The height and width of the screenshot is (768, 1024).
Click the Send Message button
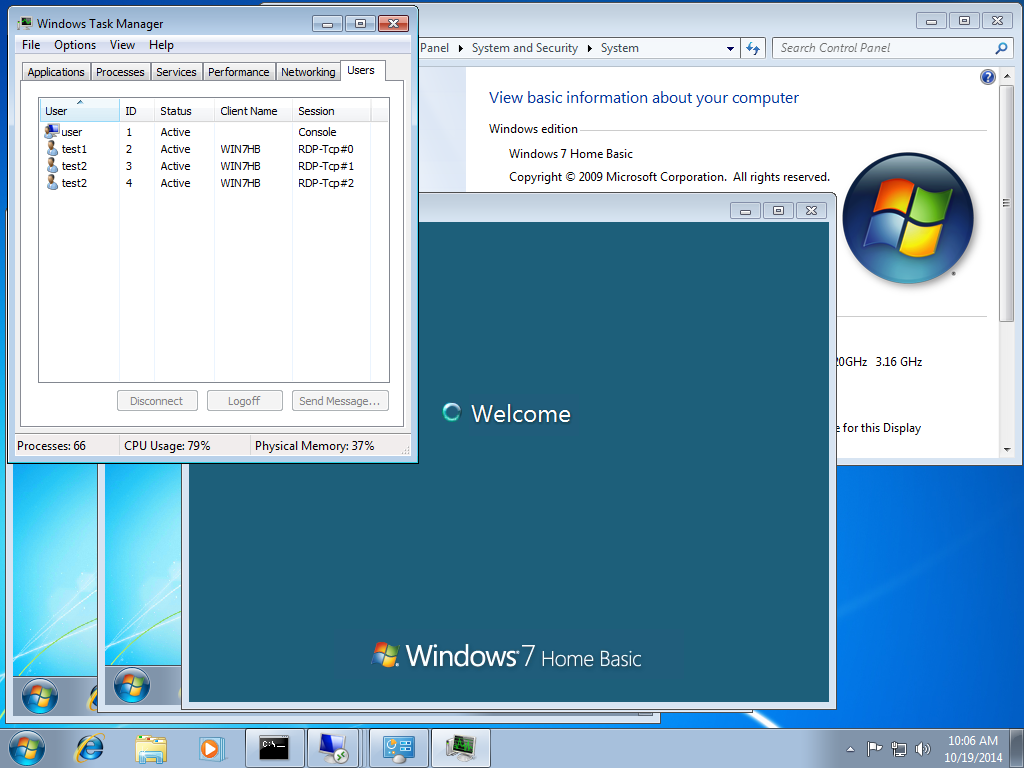pos(340,401)
